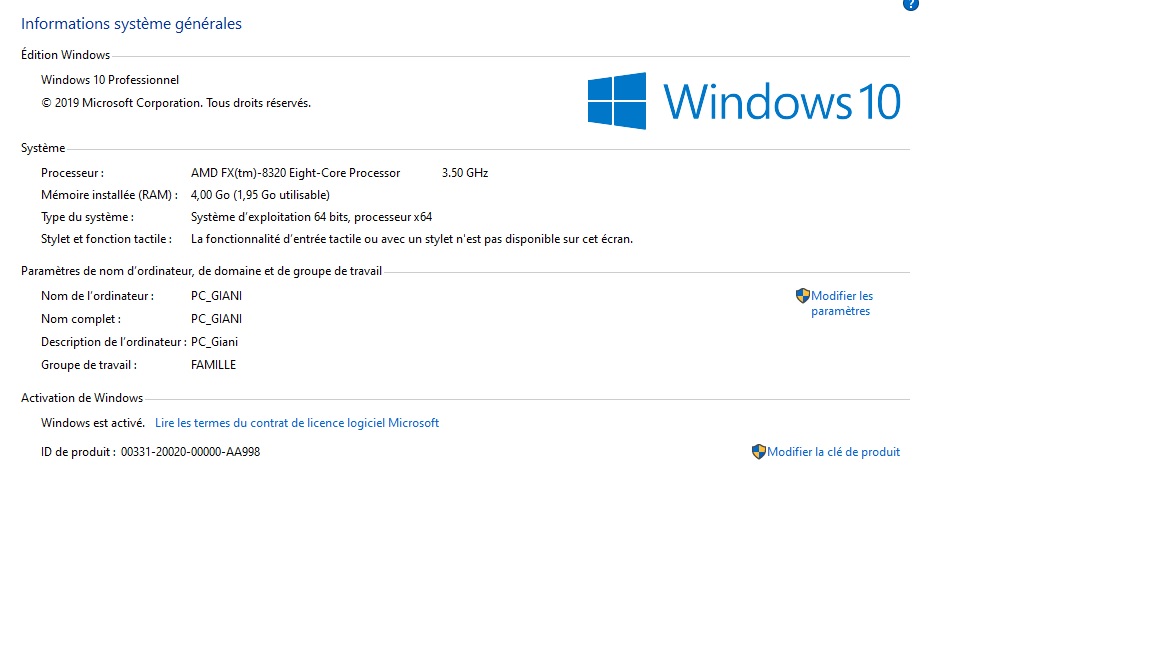Select the PC_Giani description value
Viewport: 1152px width, 648px height.
215,342
